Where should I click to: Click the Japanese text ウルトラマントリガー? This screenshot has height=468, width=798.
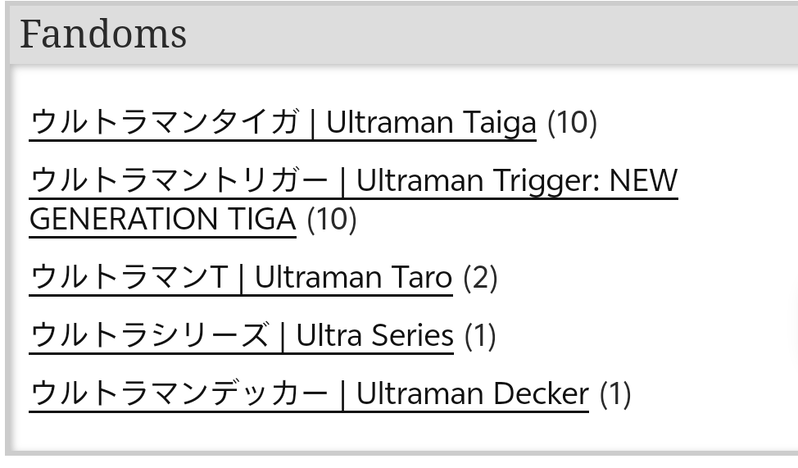point(179,182)
